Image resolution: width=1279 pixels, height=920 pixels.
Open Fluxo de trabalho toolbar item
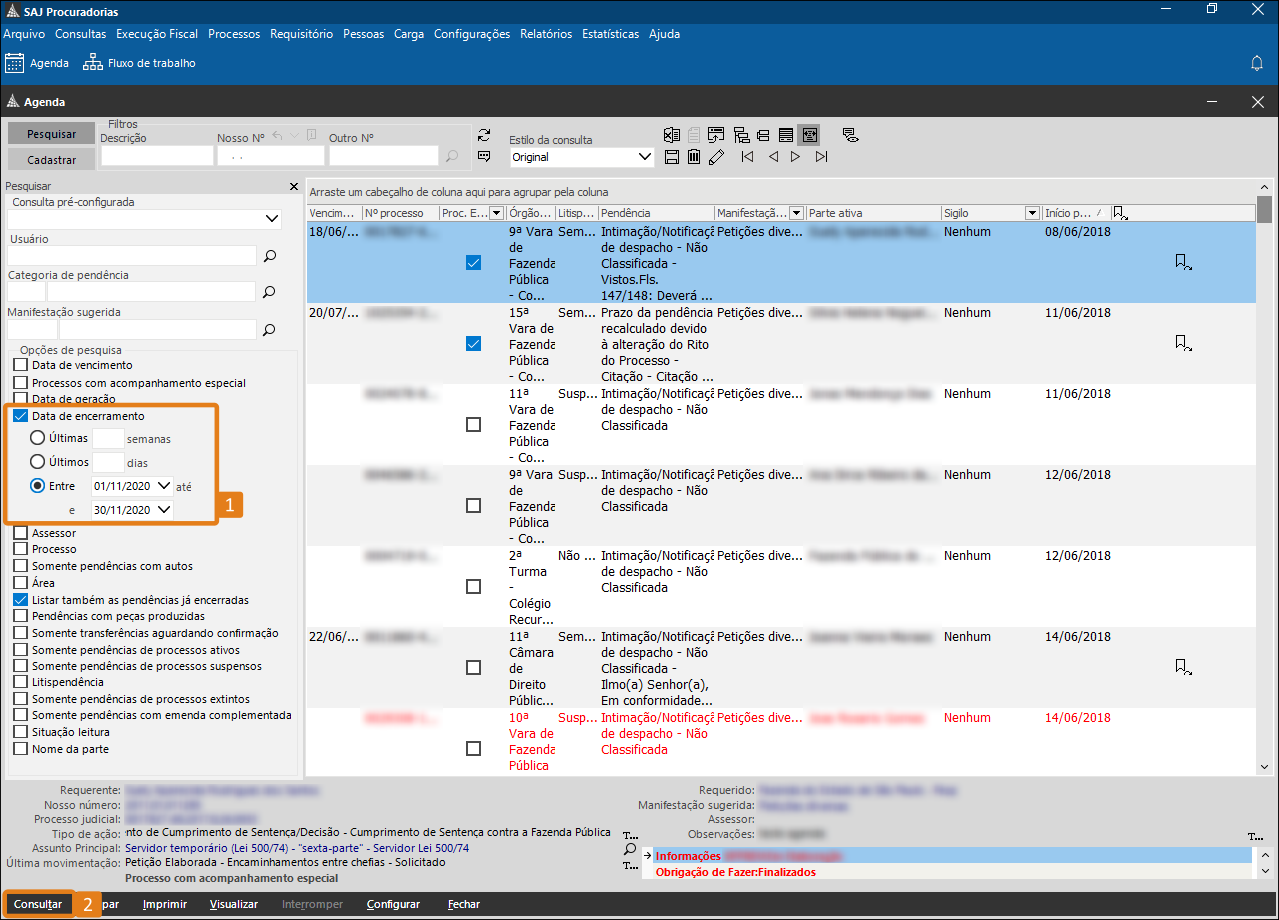[140, 63]
